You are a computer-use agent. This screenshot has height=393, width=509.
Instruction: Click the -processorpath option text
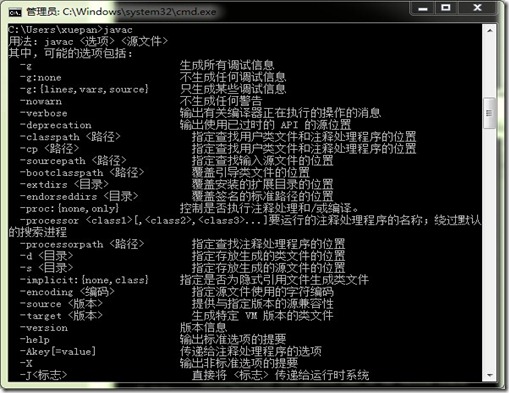click(x=82, y=244)
